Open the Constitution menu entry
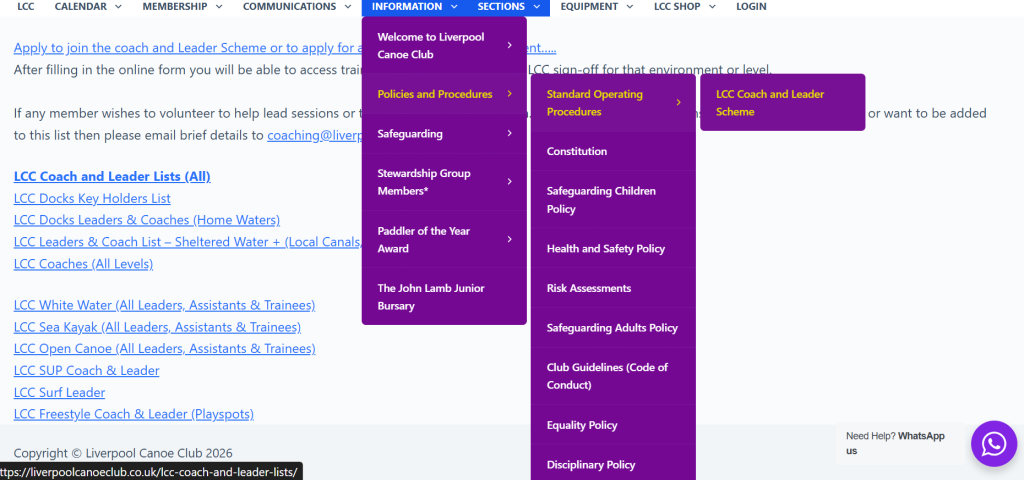The width and height of the screenshot is (1024, 480). coord(577,152)
